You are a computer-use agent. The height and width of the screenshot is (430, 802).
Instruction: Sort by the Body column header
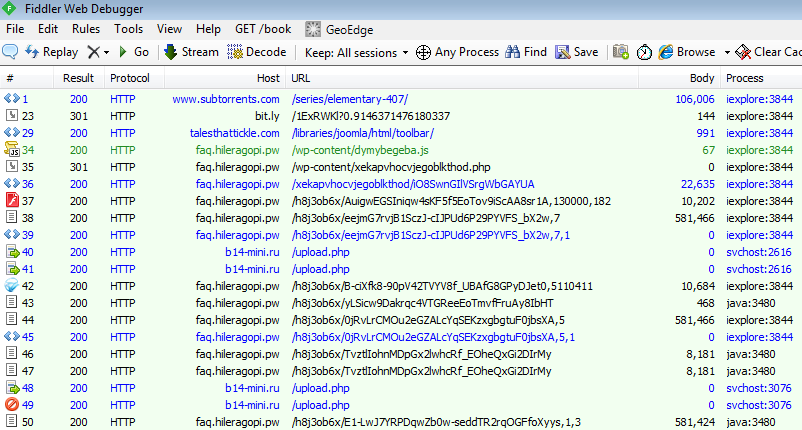coord(679,78)
